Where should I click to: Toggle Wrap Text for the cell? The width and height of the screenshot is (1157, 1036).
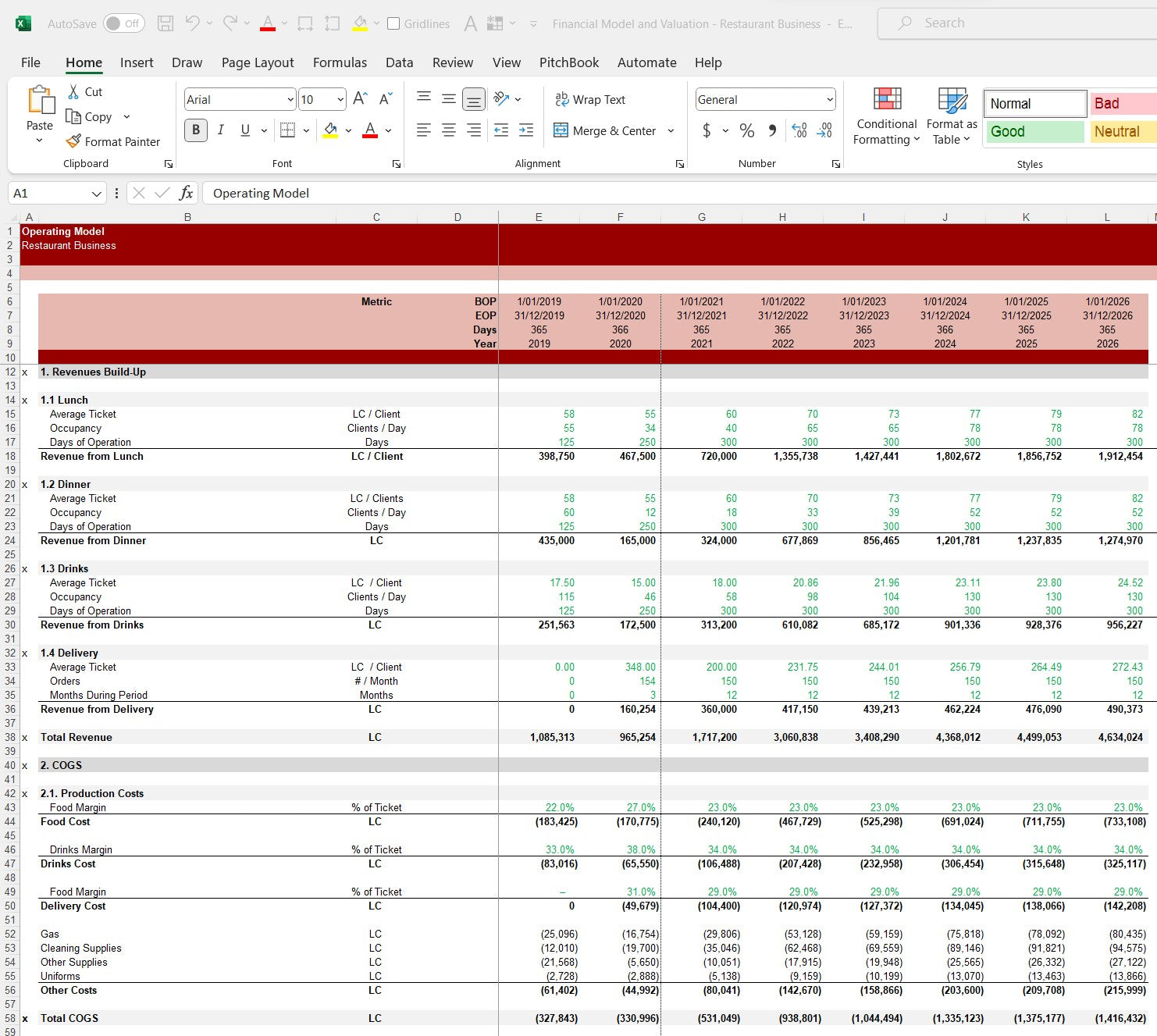coord(590,99)
